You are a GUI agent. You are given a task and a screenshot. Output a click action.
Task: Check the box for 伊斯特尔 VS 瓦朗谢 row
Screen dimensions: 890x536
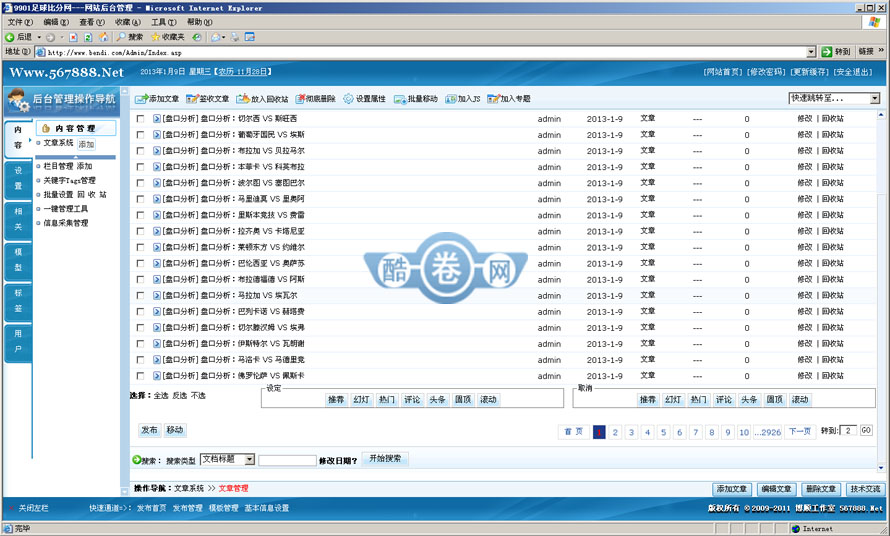pos(140,344)
